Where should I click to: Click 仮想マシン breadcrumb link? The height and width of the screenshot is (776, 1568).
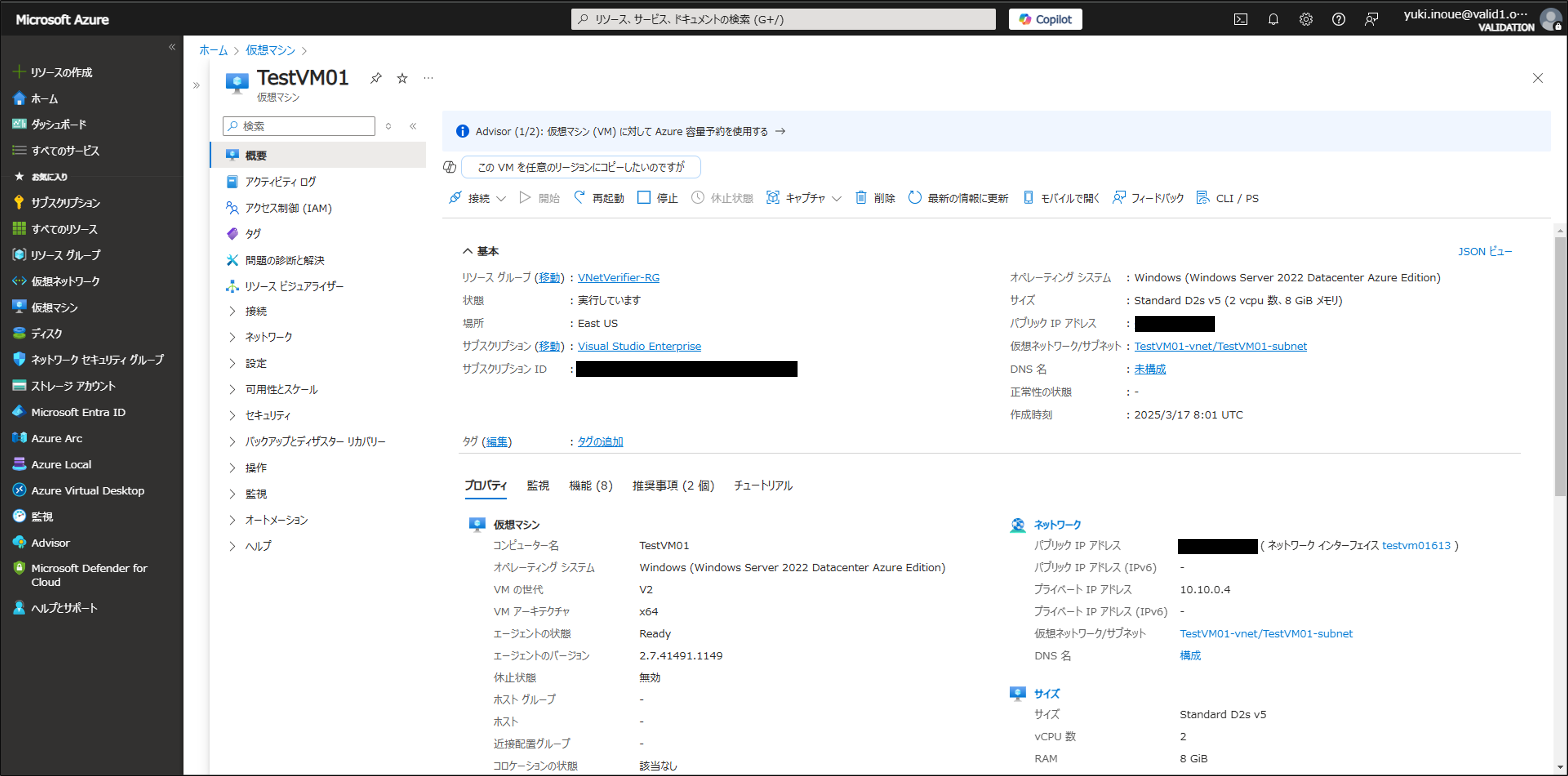[x=270, y=51]
